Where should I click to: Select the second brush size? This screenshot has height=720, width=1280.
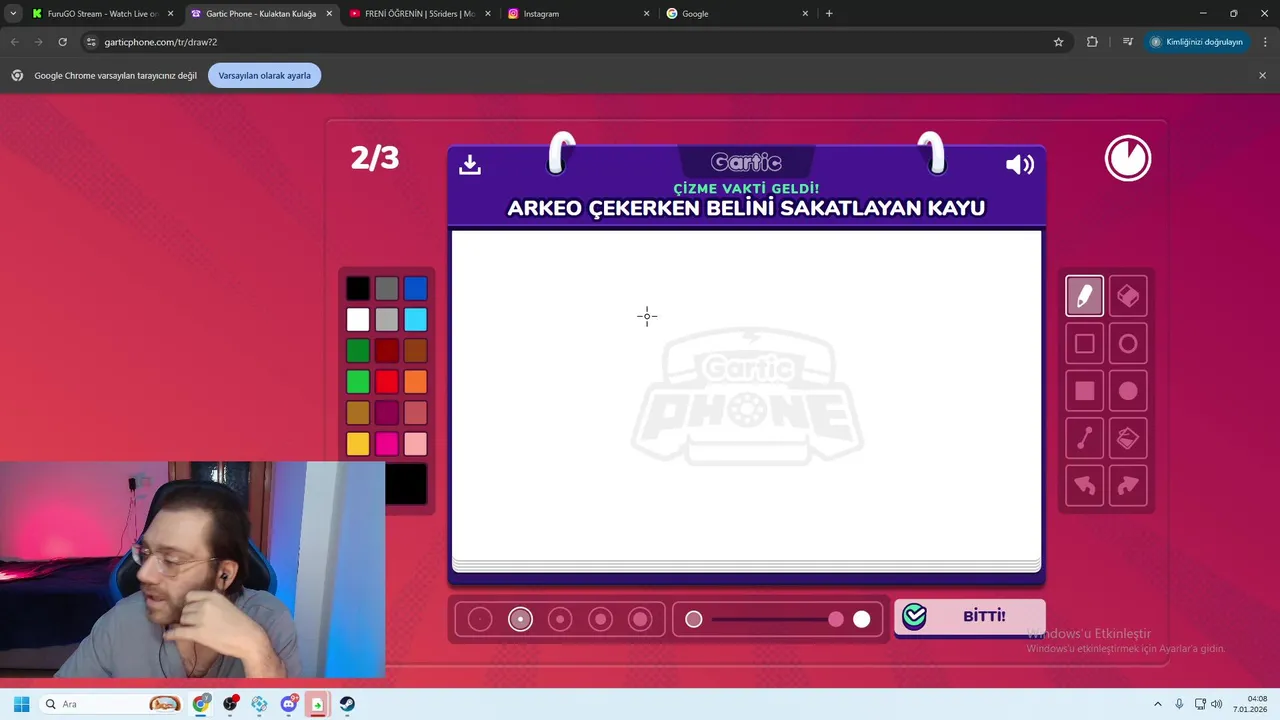(x=520, y=619)
